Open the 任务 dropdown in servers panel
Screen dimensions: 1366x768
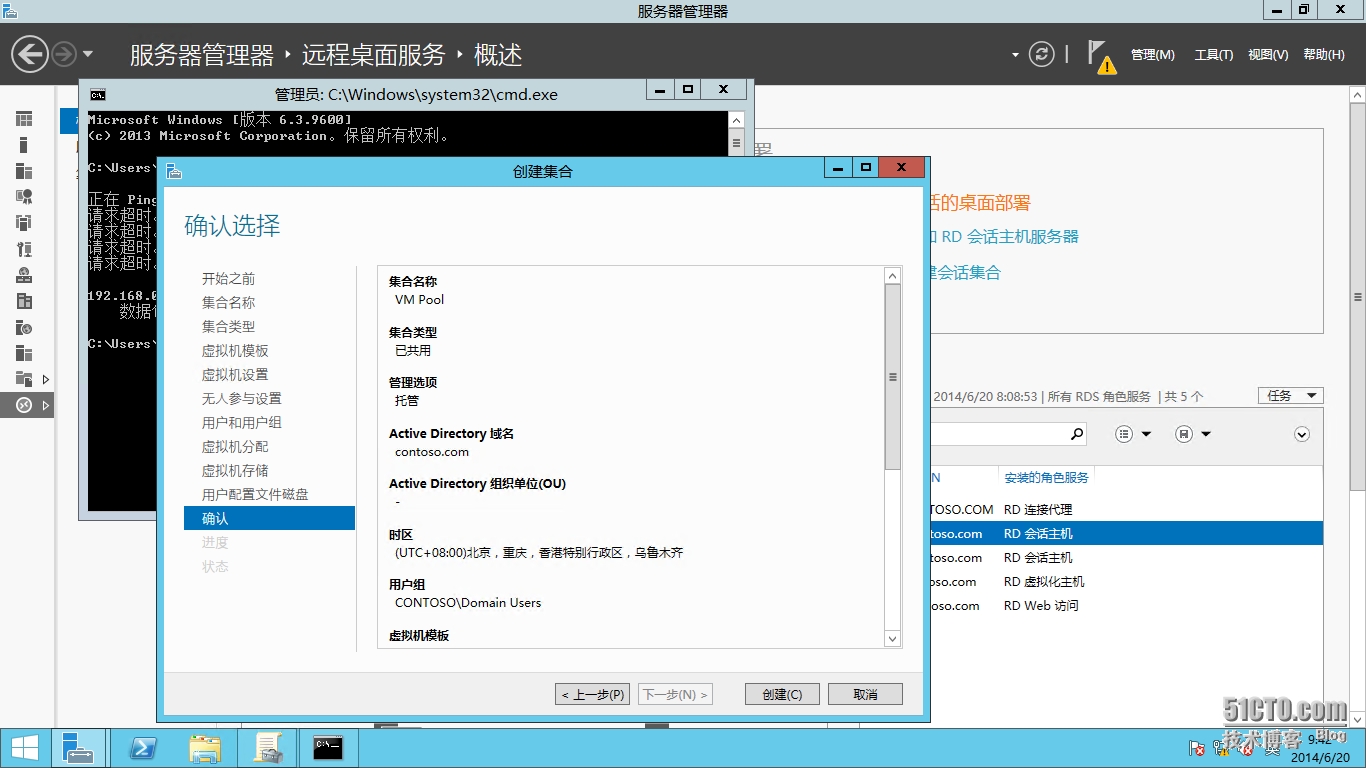tap(1290, 396)
